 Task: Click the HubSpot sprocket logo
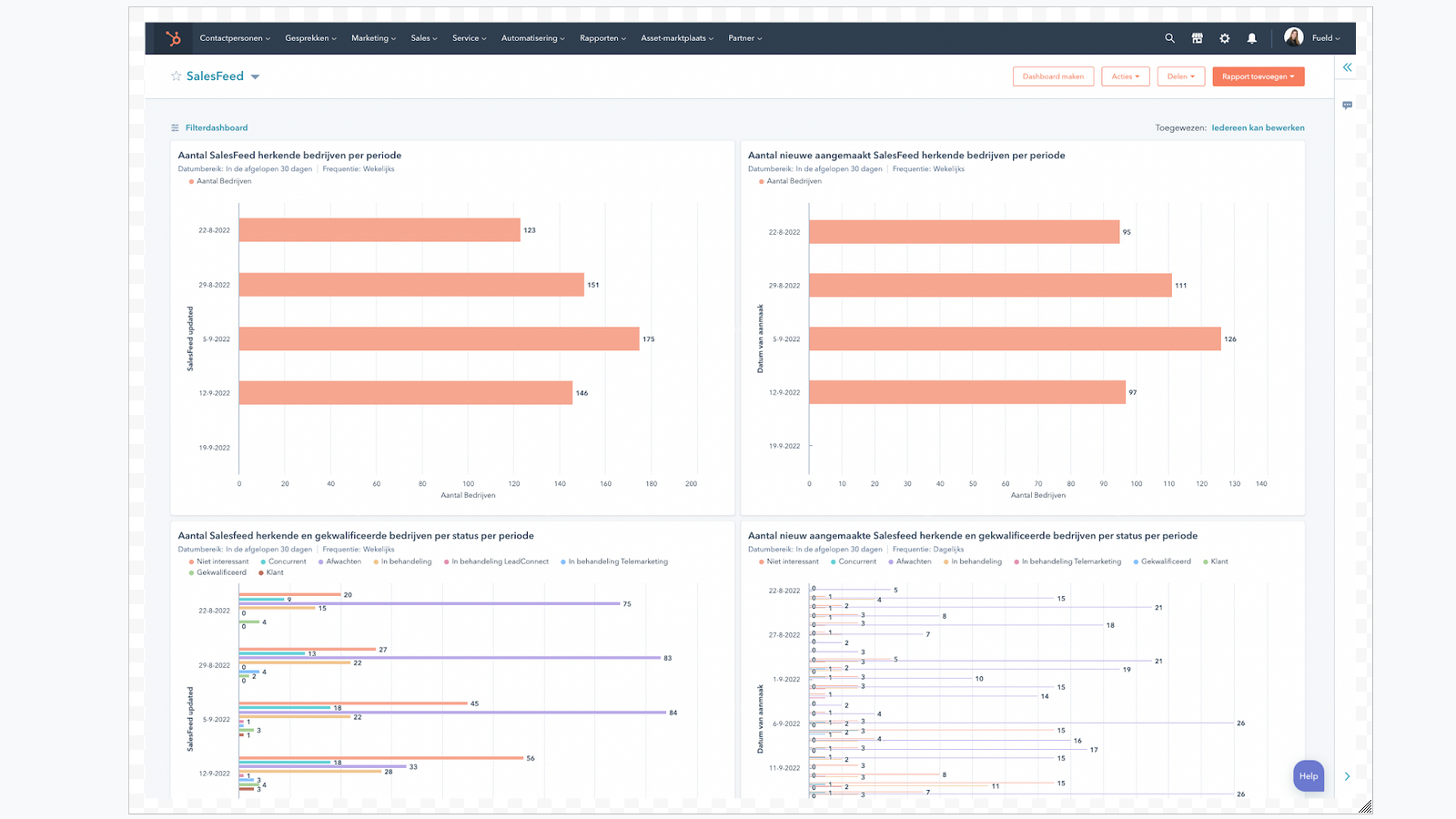coord(173,38)
